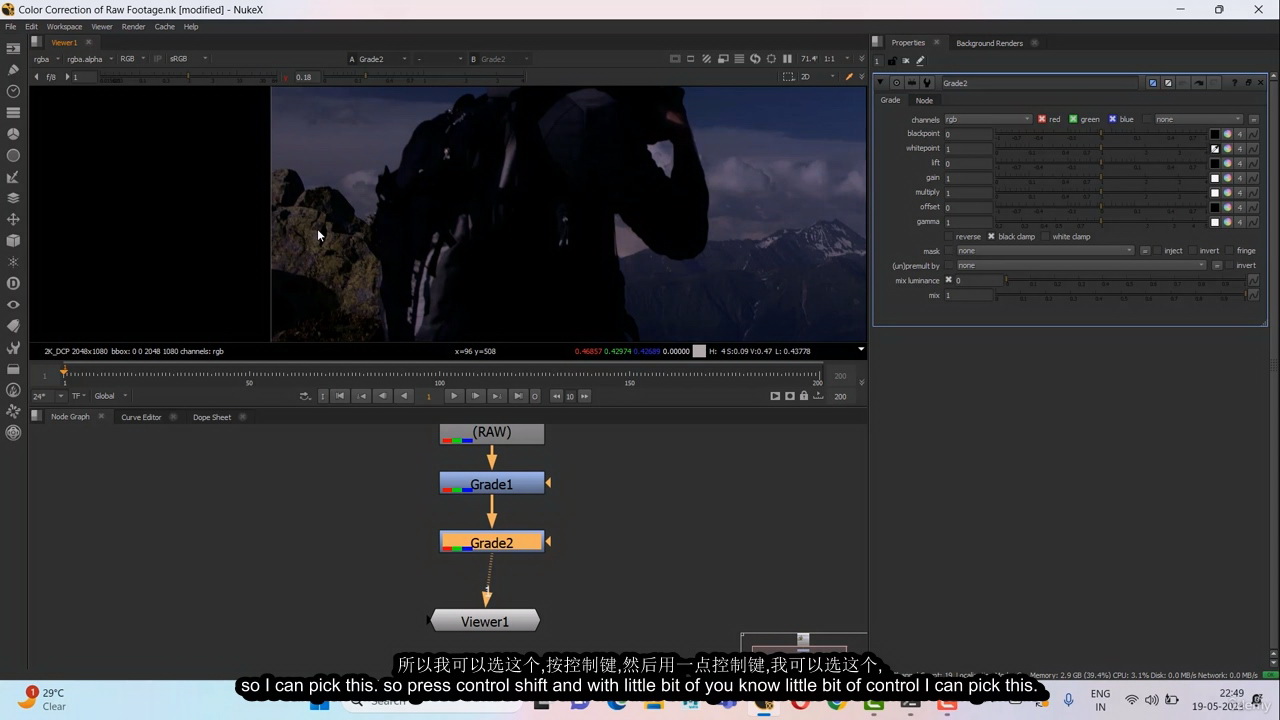This screenshot has width=1280, height=720.
Task: Play forward in the viewer timeline
Action: pyautogui.click(x=454, y=396)
